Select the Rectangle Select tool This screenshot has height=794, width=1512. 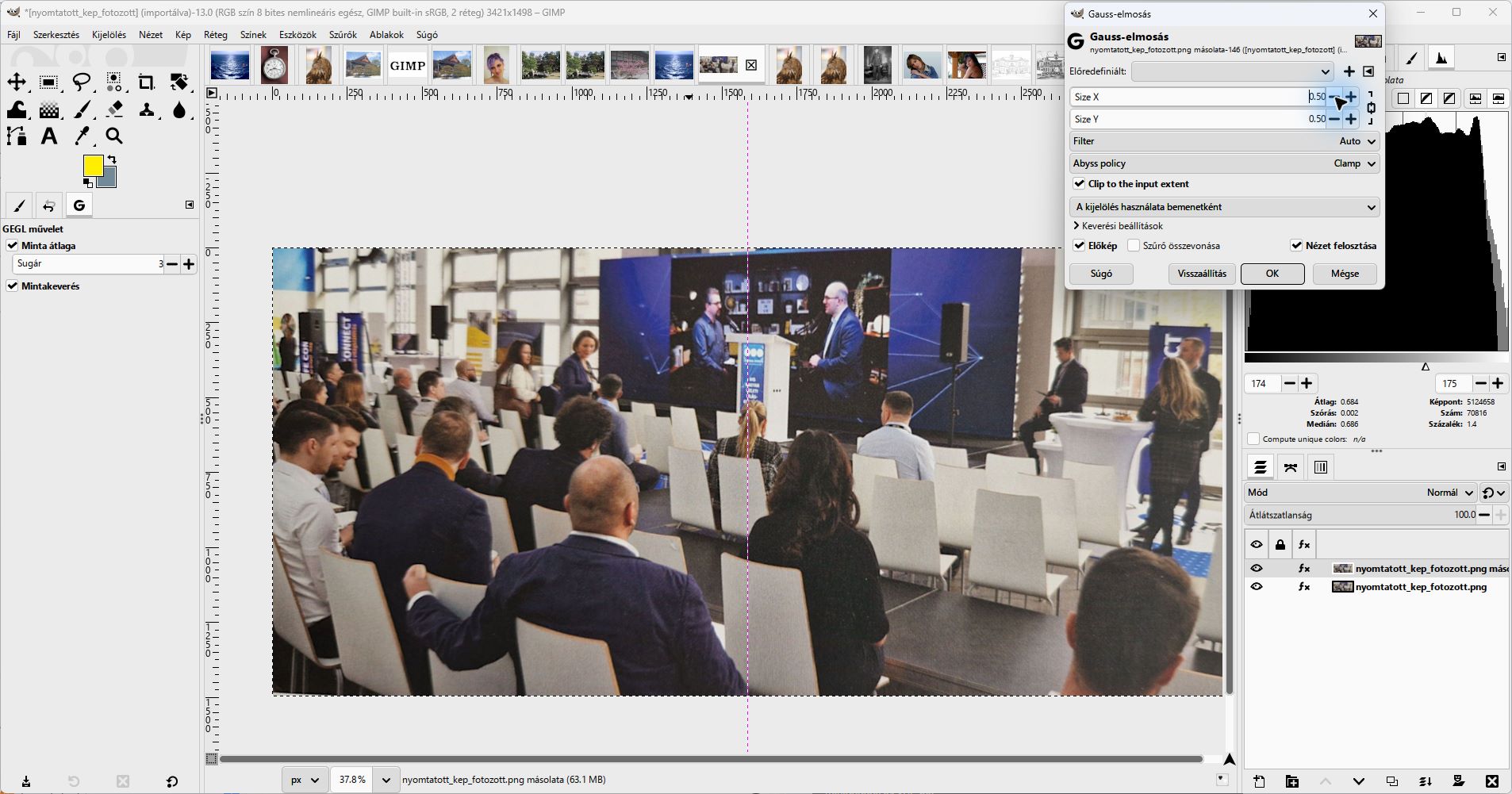[x=49, y=82]
